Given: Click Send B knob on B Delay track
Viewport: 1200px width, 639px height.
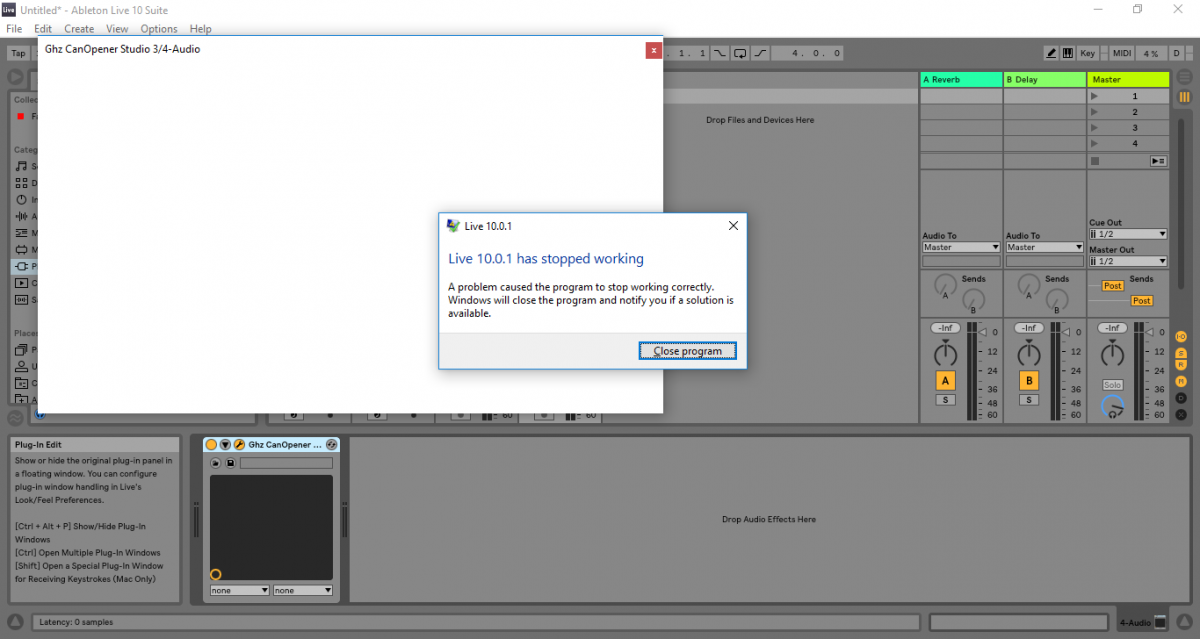Looking at the screenshot, I should [1058, 300].
